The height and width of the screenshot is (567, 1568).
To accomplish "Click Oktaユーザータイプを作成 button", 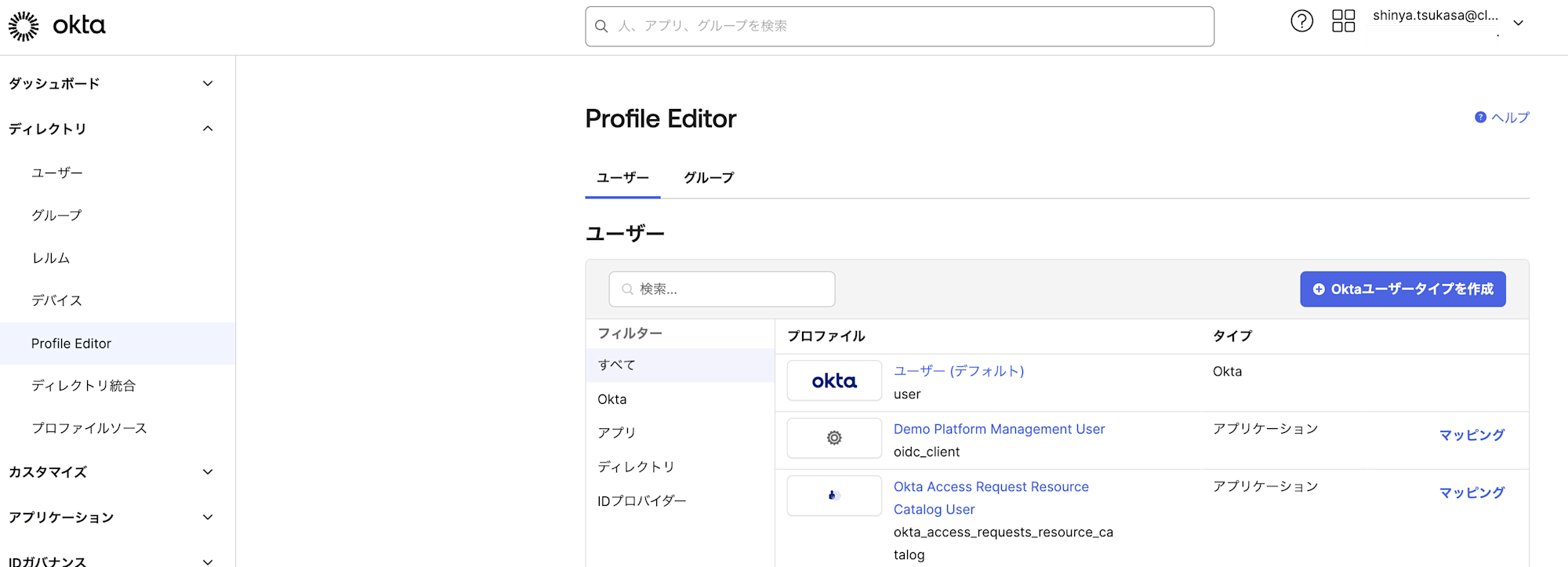I will (1403, 289).
